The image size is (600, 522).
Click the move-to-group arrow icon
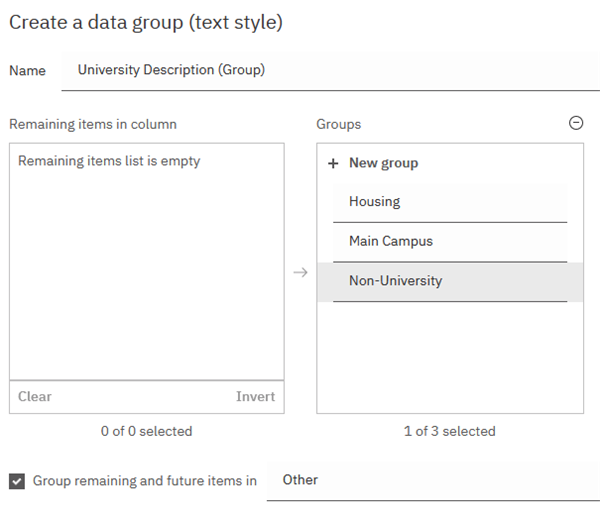300,272
